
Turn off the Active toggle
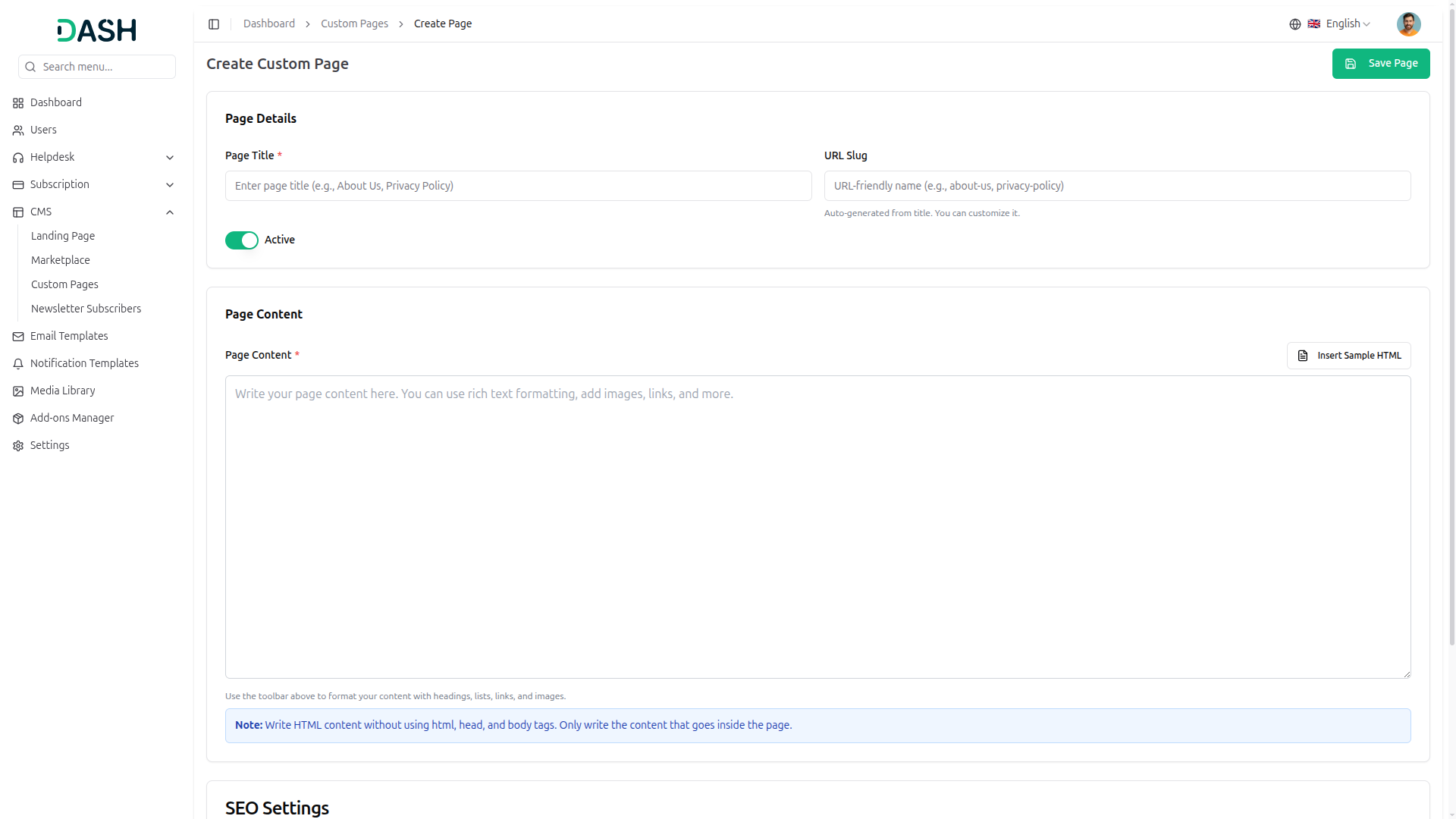(242, 240)
